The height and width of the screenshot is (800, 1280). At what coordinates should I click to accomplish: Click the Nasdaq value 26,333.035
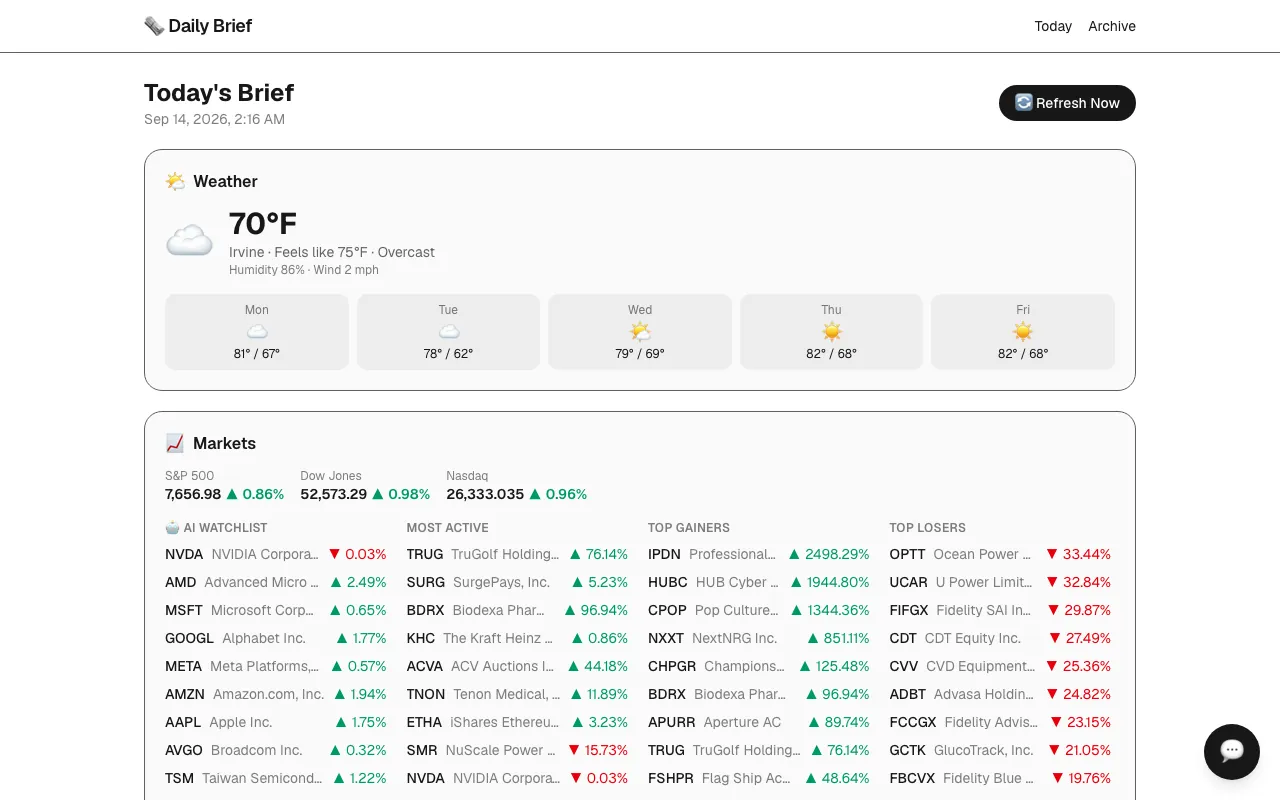[x=485, y=494]
